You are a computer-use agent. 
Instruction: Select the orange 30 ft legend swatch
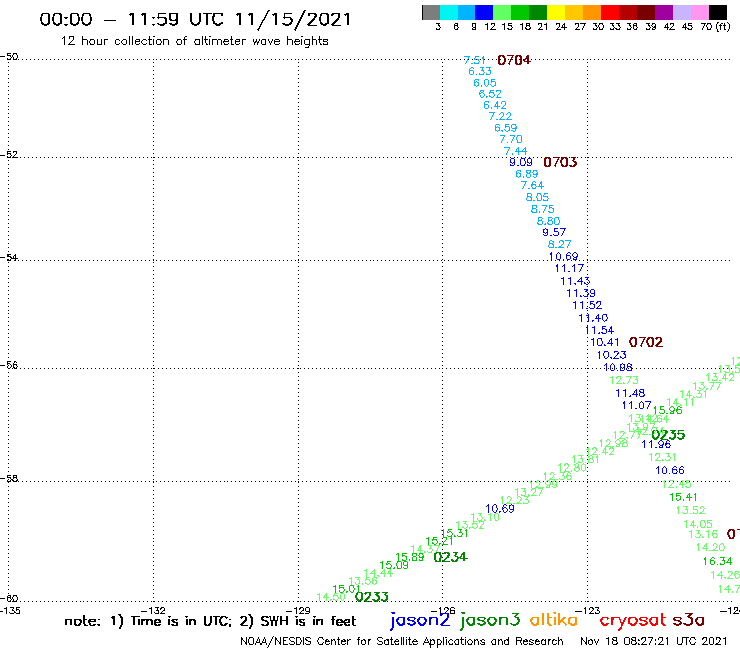pyautogui.click(x=592, y=13)
